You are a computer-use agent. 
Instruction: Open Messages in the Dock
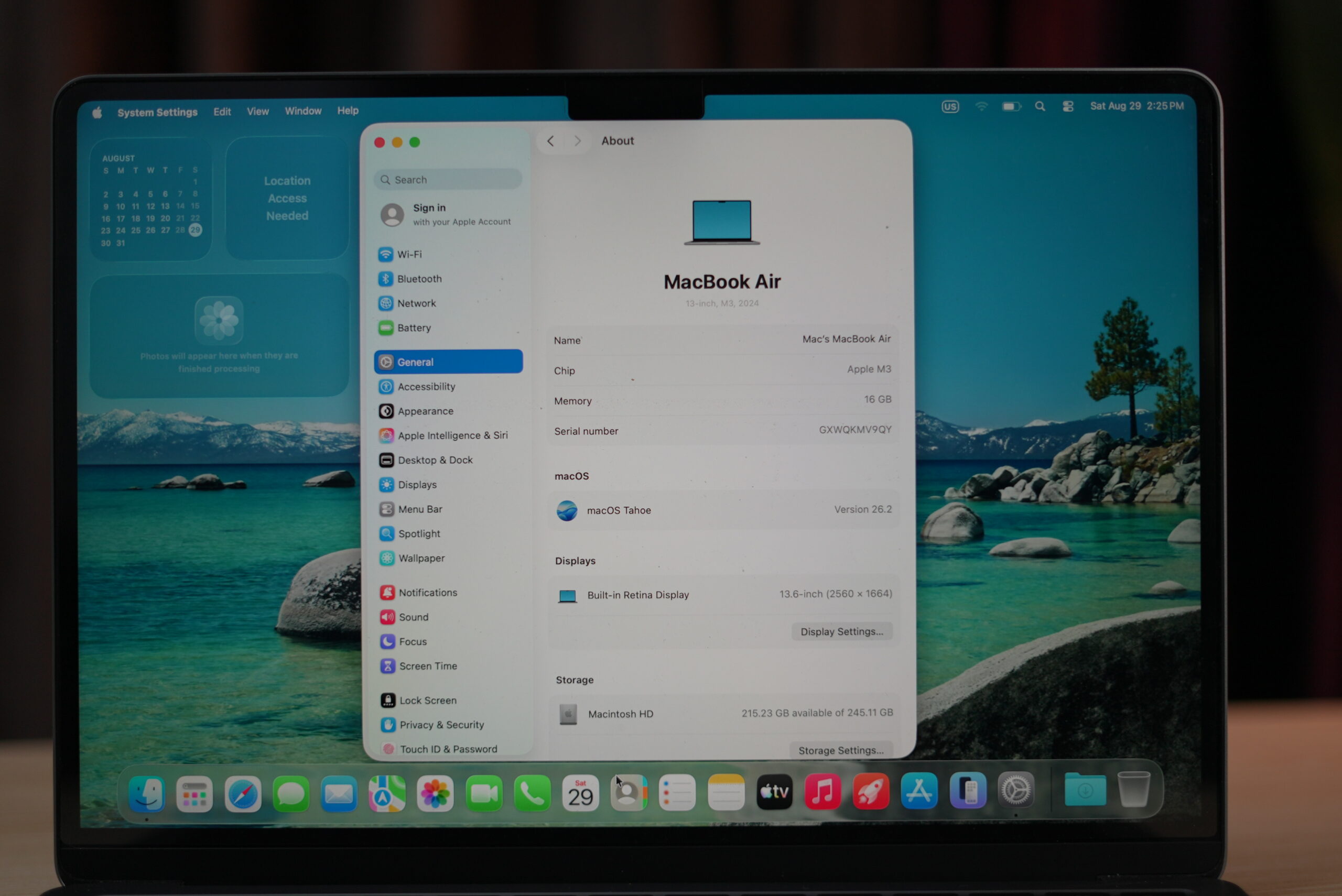[291, 794]
